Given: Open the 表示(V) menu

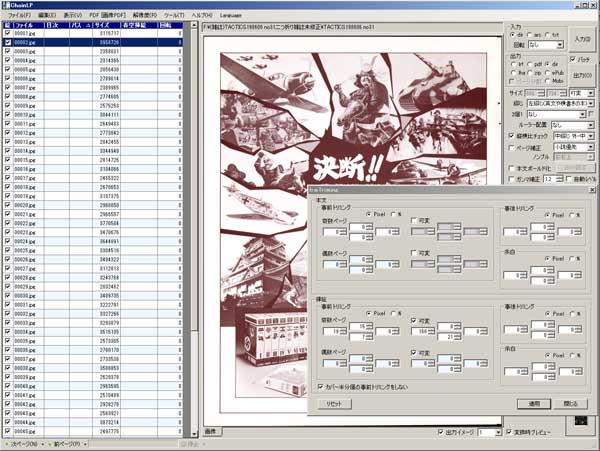Looking at the screenshot, I should click(72, 15).
